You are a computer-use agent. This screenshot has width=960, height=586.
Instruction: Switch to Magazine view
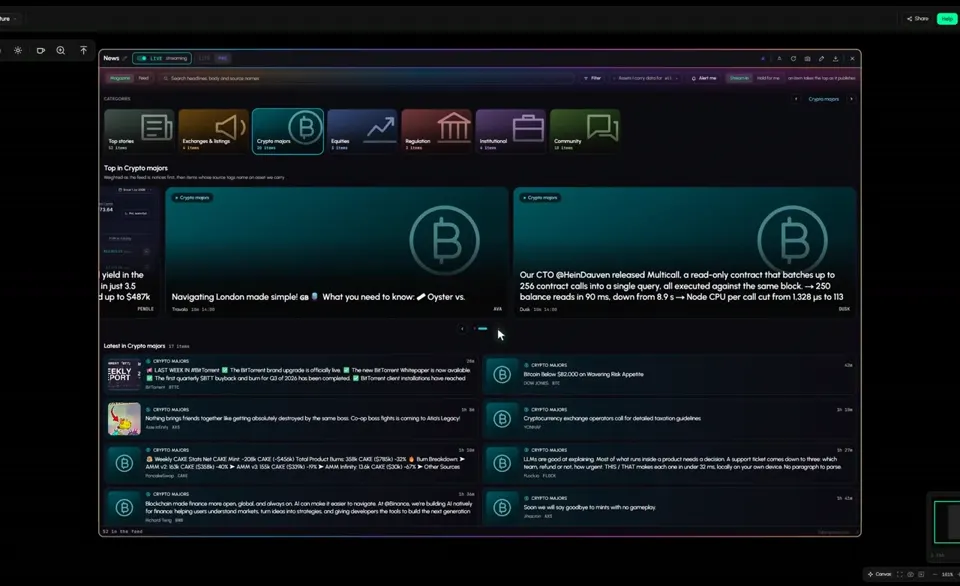[120, 78]
